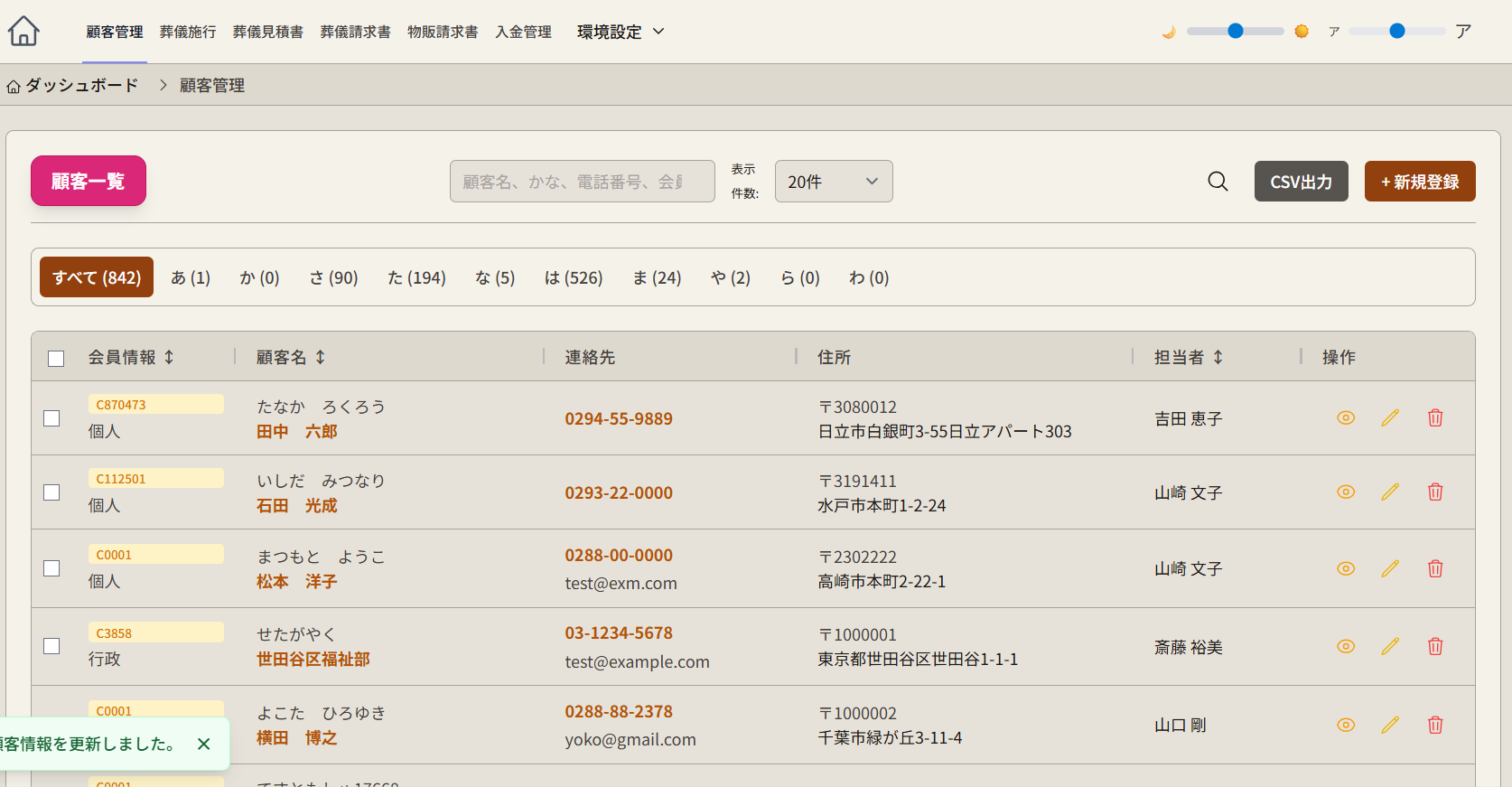Expand the 環境設定 menu
1512x787 pixels.
pyautogui.click(x=621, y=32)
